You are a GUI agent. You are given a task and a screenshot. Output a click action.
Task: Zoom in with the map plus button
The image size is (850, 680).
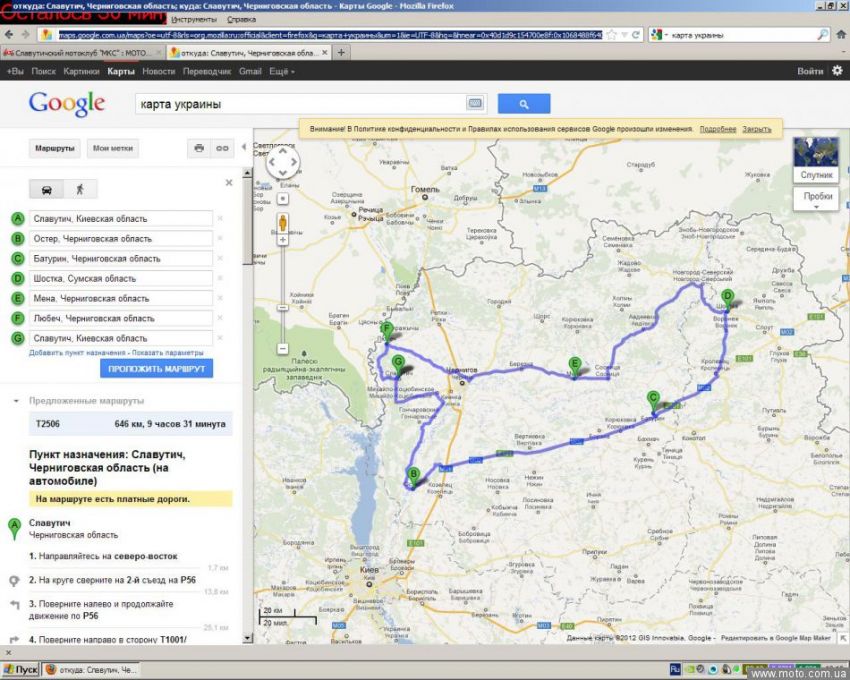point(282,240)
